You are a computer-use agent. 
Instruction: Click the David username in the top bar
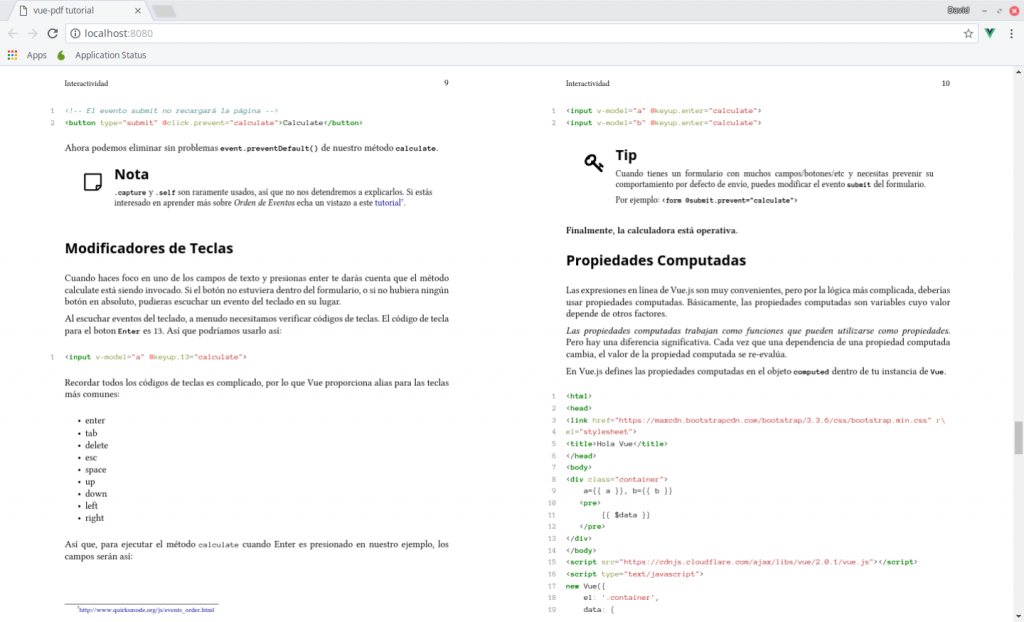[960, 10]
